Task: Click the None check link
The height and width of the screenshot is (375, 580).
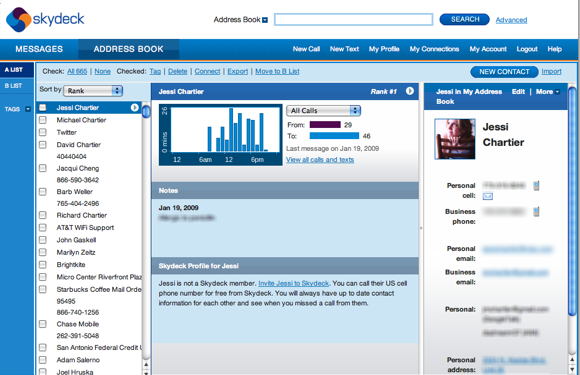Action: click(102, 71)
